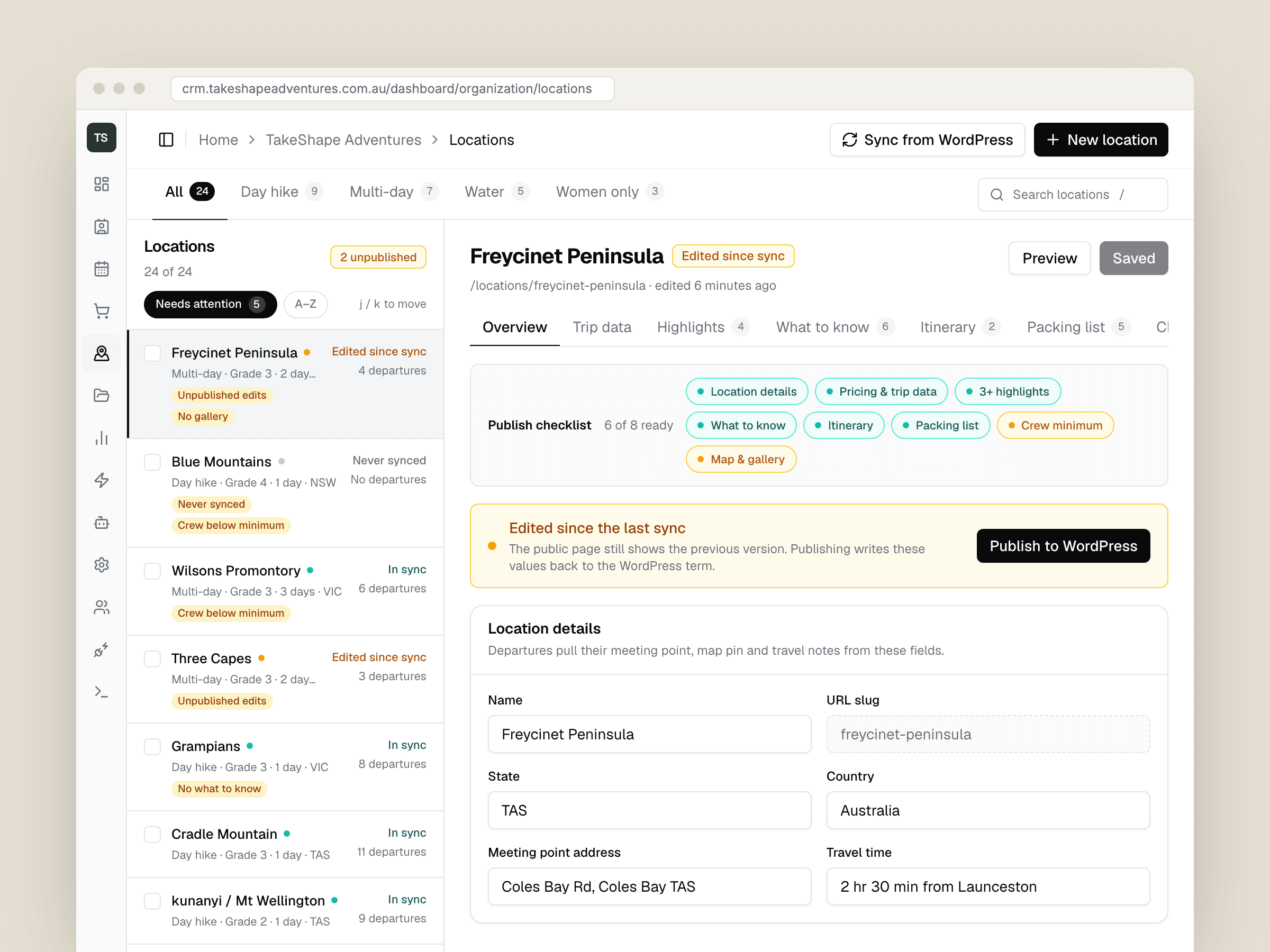This screenshot has width=1270, height=952.
Task: Click the Home breadcrumb link
Action: (218, 140)
